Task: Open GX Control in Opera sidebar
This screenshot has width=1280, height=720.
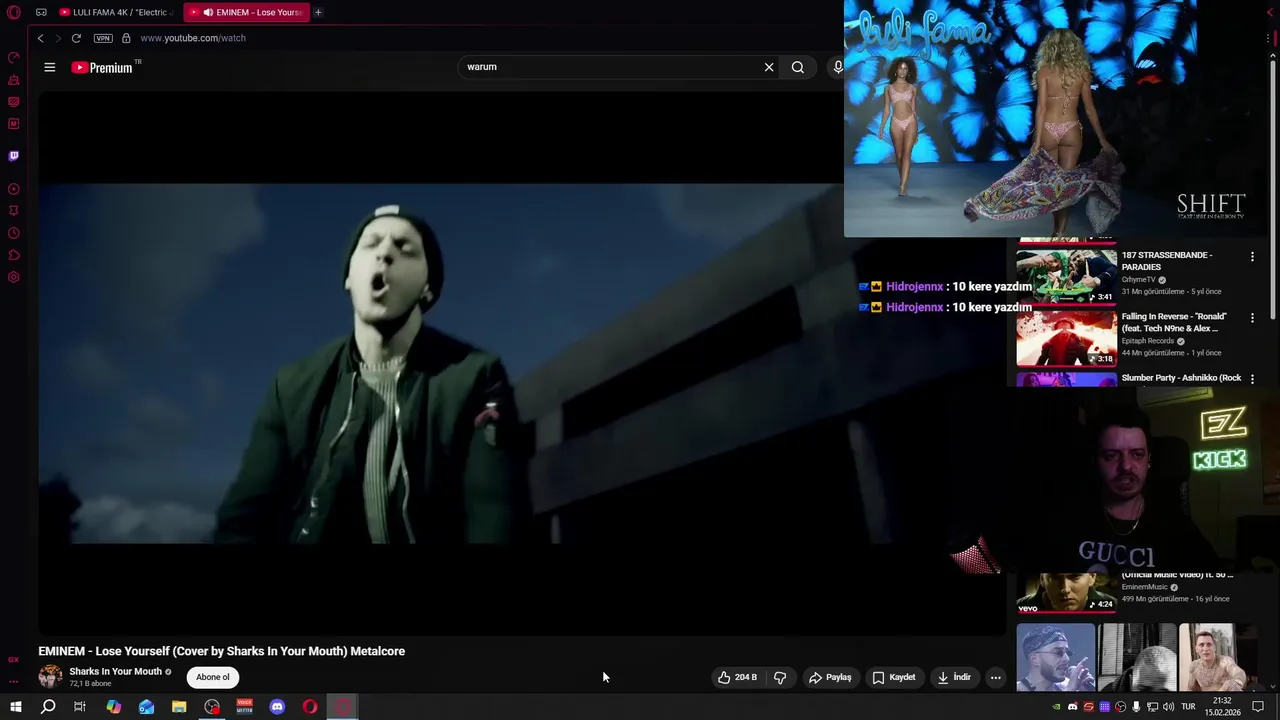Action: click(14, 57)
